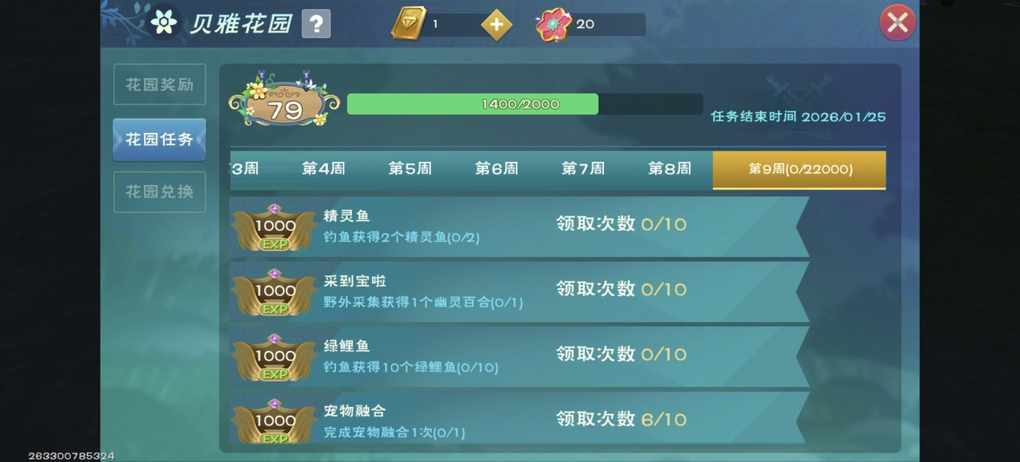Select the 花园任务 side tab
1020x462 pixels.
coord(159,139)
